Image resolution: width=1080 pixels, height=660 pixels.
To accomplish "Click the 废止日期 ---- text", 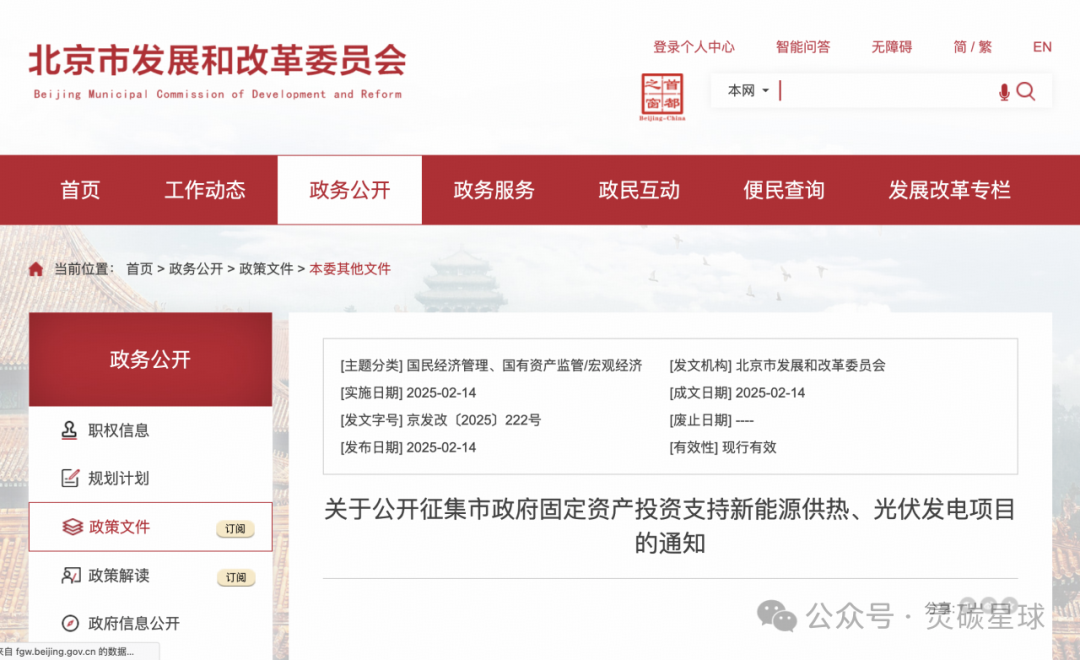I will (x=712, y=420).
